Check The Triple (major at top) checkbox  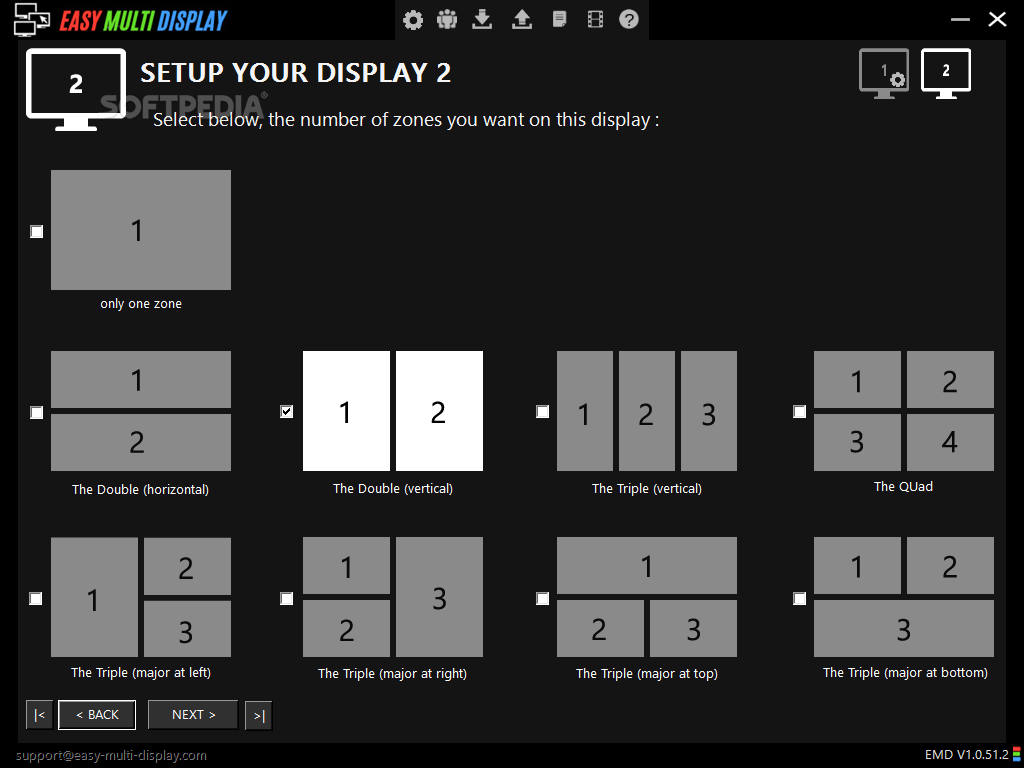click(543, 598)
